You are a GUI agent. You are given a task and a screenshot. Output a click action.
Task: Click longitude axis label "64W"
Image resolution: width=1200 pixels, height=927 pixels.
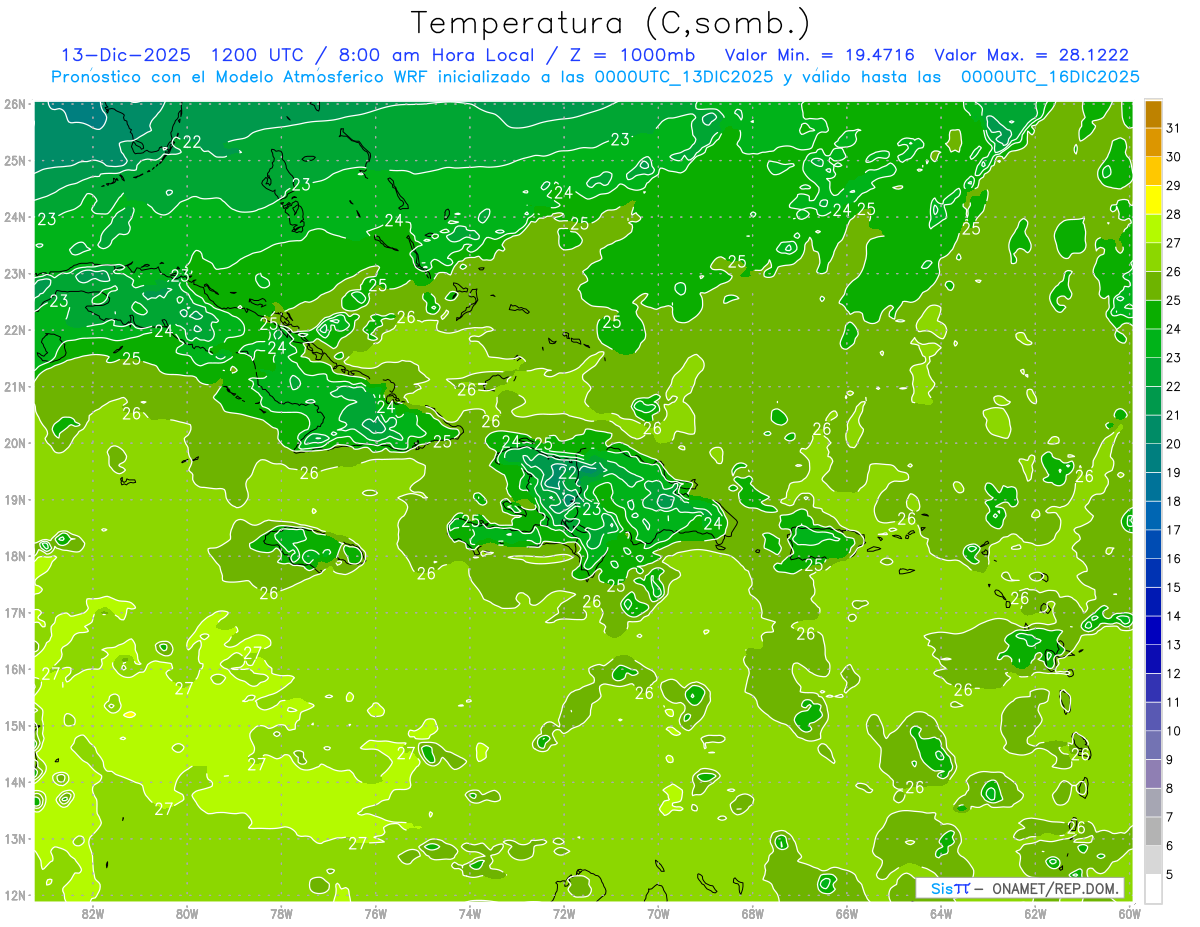pos(941,913)
